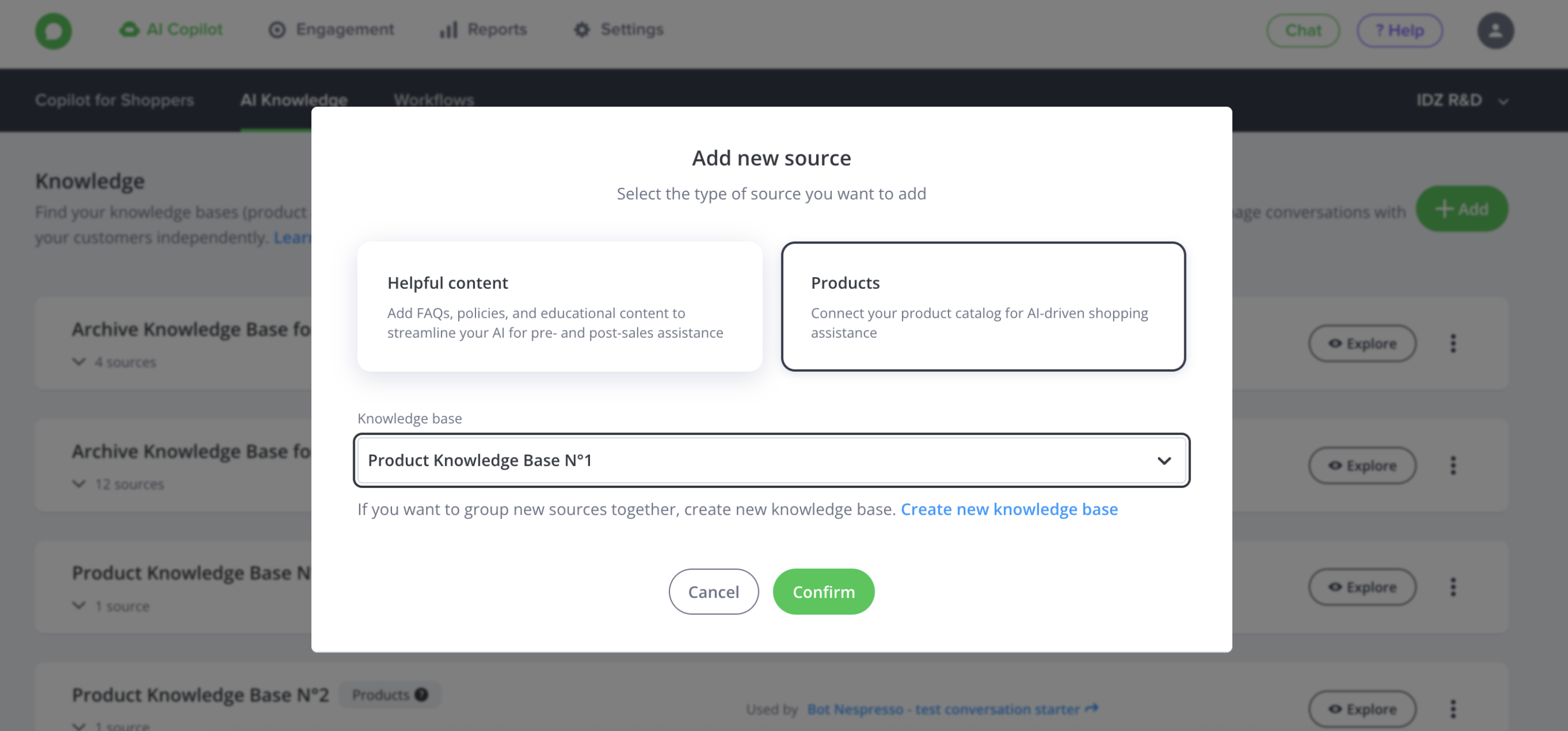This screenshot has width=1568, height=731.
Task: Open three-dot menu for Product Knowledge Base N°2
Action: (1453, 708)
